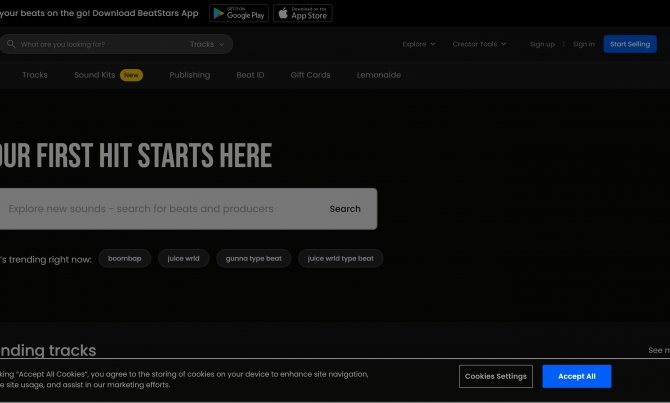Expand the Creator Tools menu
The image size is (670, 403).
[479, 44]
